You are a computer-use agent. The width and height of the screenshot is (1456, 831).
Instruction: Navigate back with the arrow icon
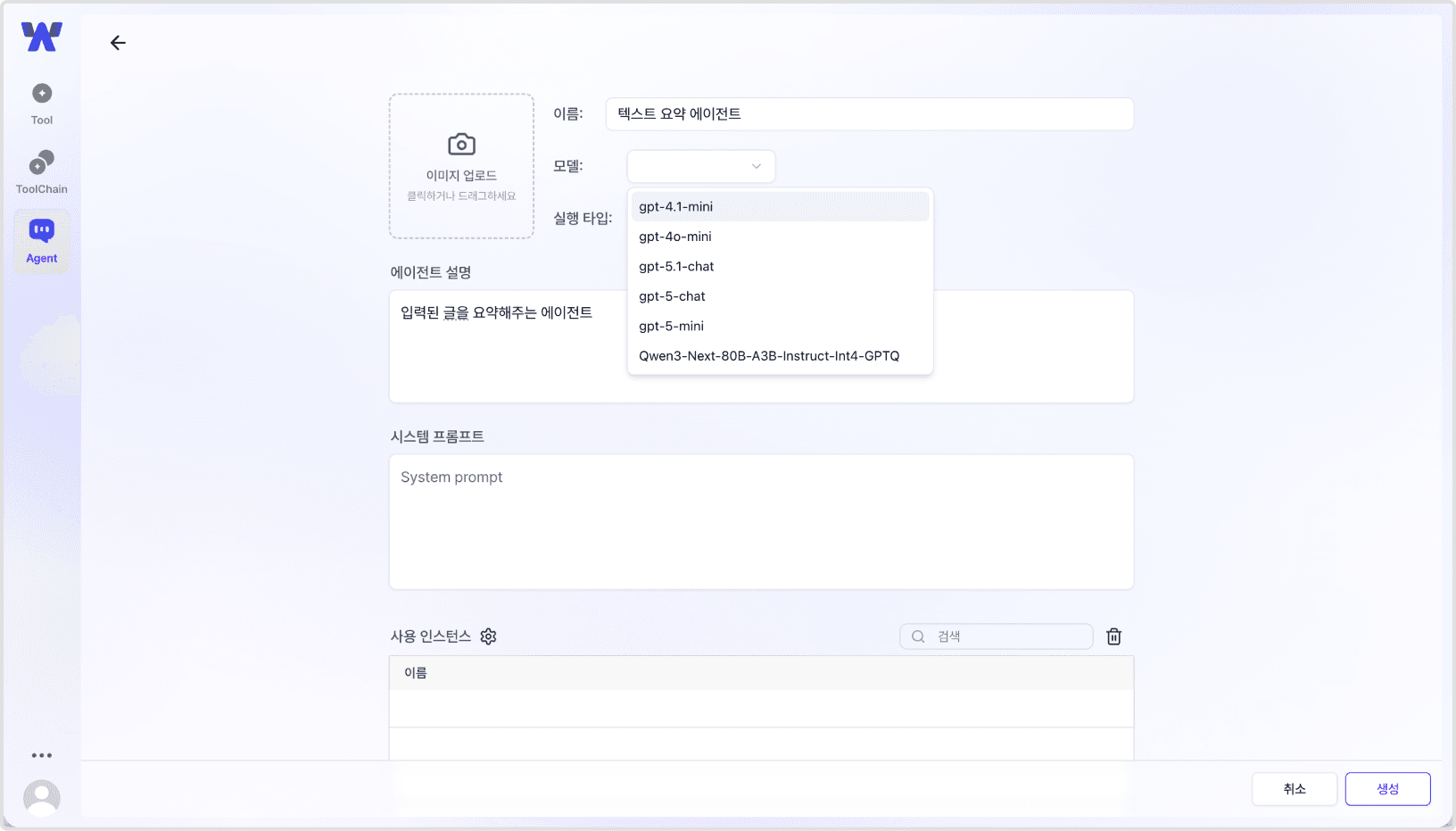[x=118, y=42]
